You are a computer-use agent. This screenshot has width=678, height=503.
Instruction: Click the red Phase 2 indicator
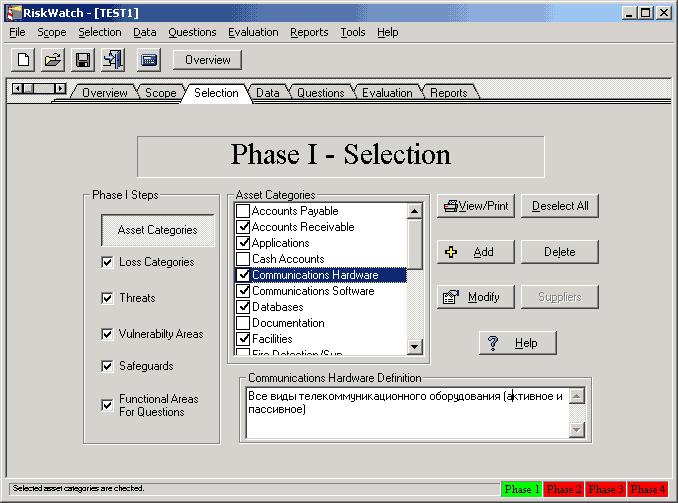pos(564,489)
